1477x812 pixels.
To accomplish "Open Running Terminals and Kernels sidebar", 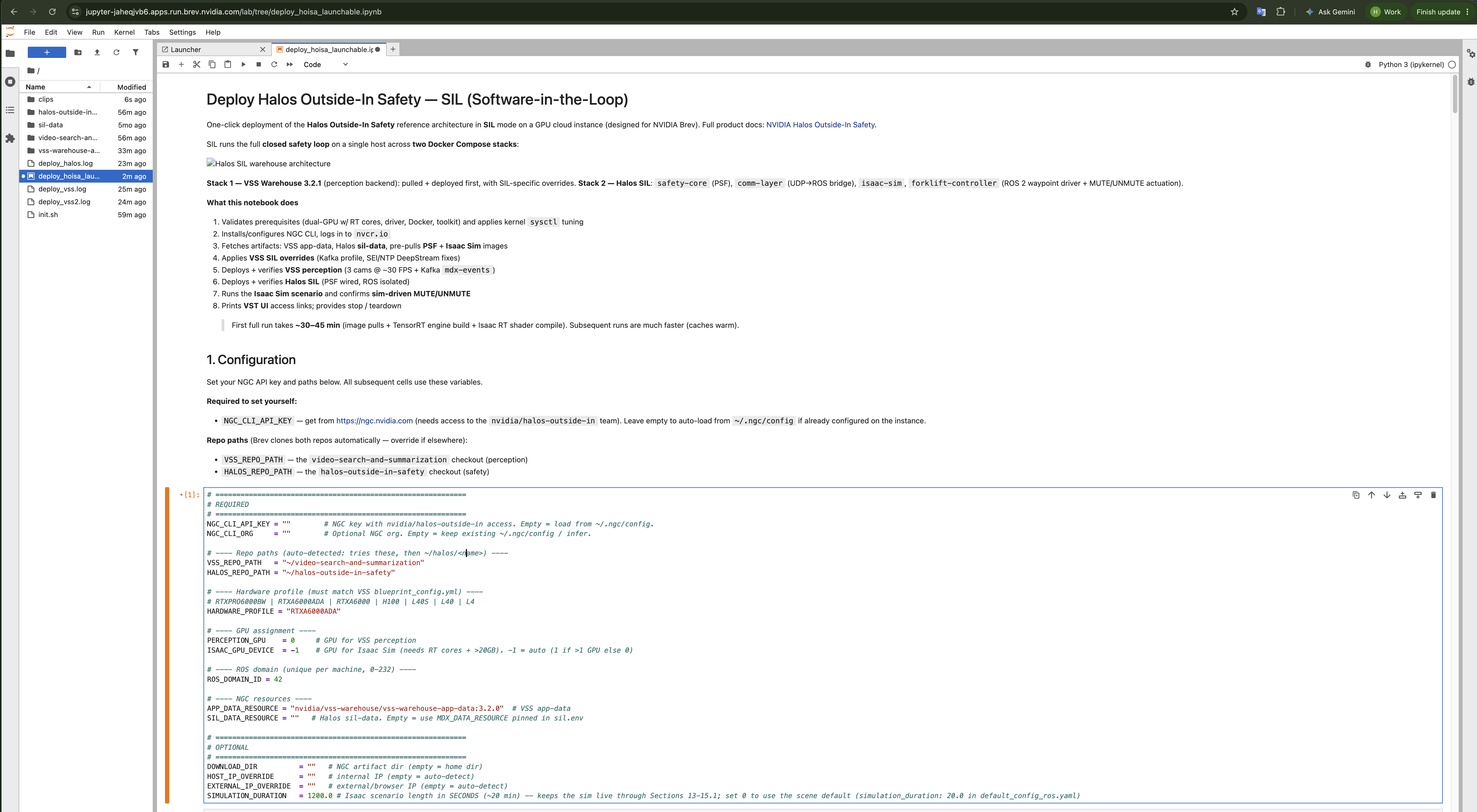I will tap(10, 82).
